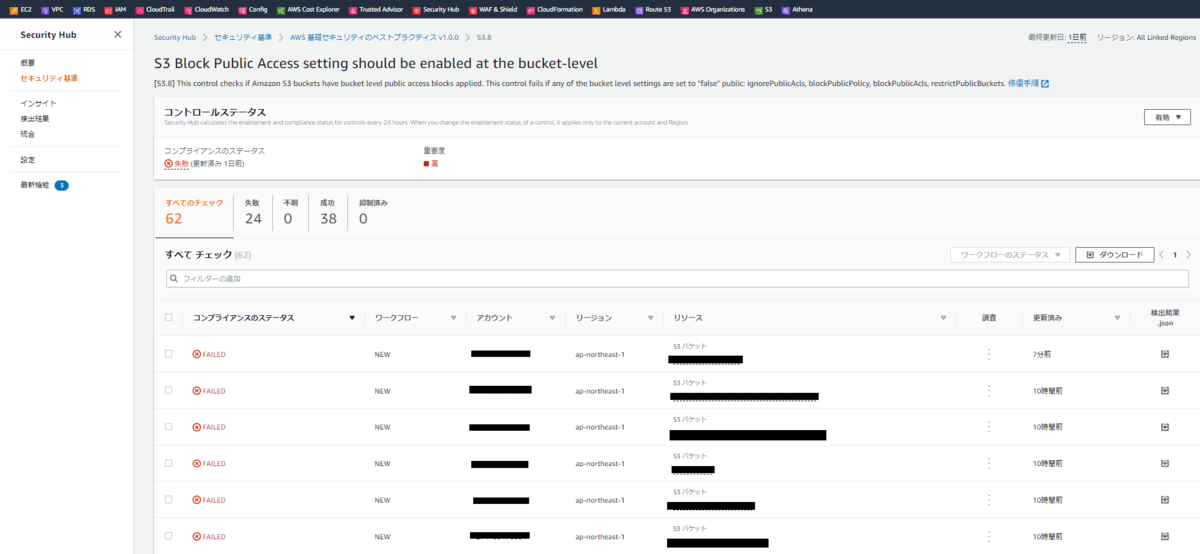Open Security Hub shortcut in top bar

435,9
